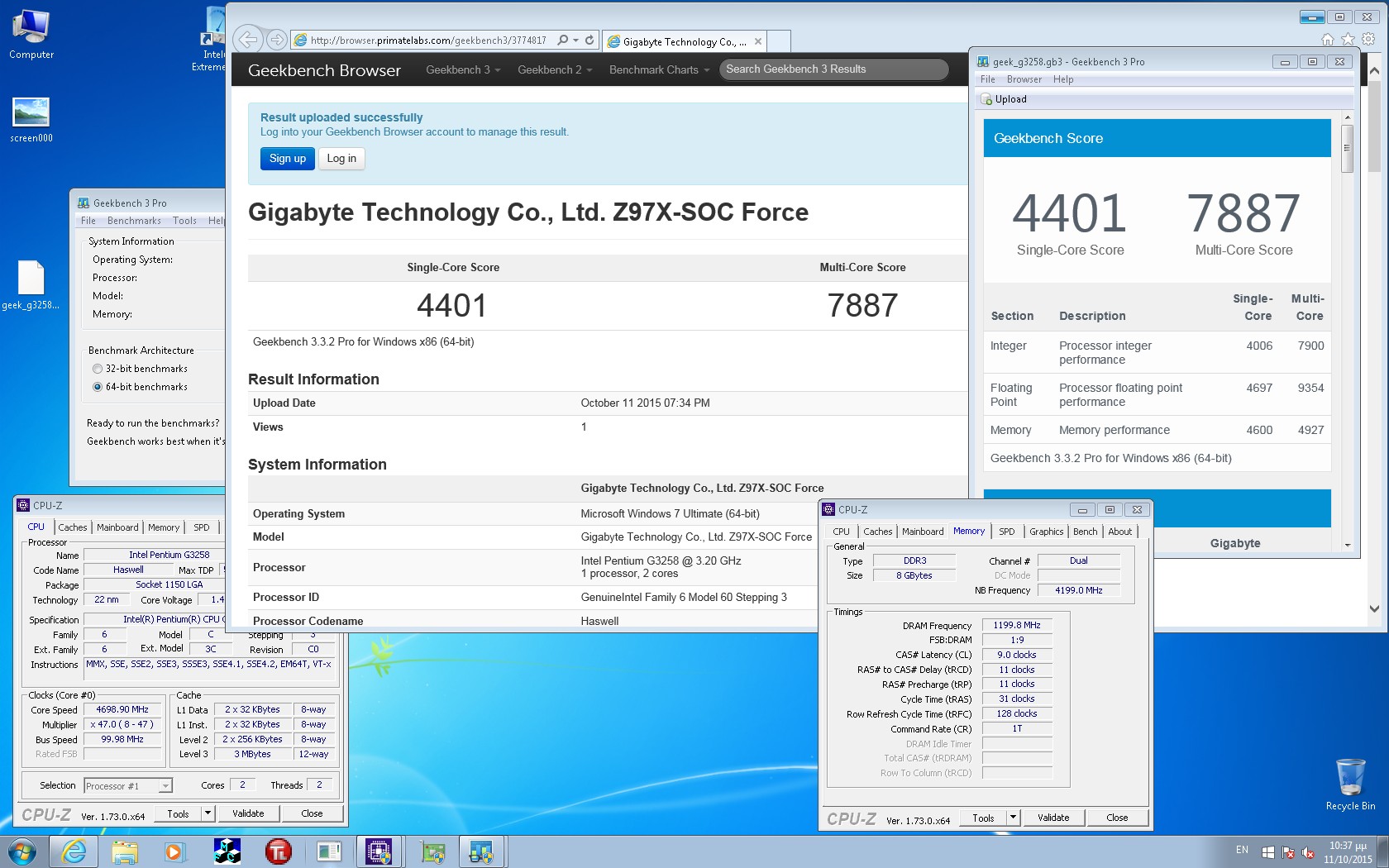Switch to the Geekbench taskbar icon

tap(482, 851)
